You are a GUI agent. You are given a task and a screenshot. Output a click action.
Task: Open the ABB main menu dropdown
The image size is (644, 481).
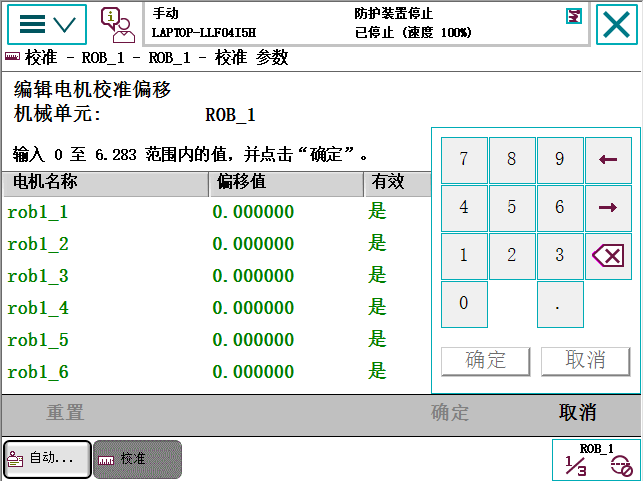47,24
